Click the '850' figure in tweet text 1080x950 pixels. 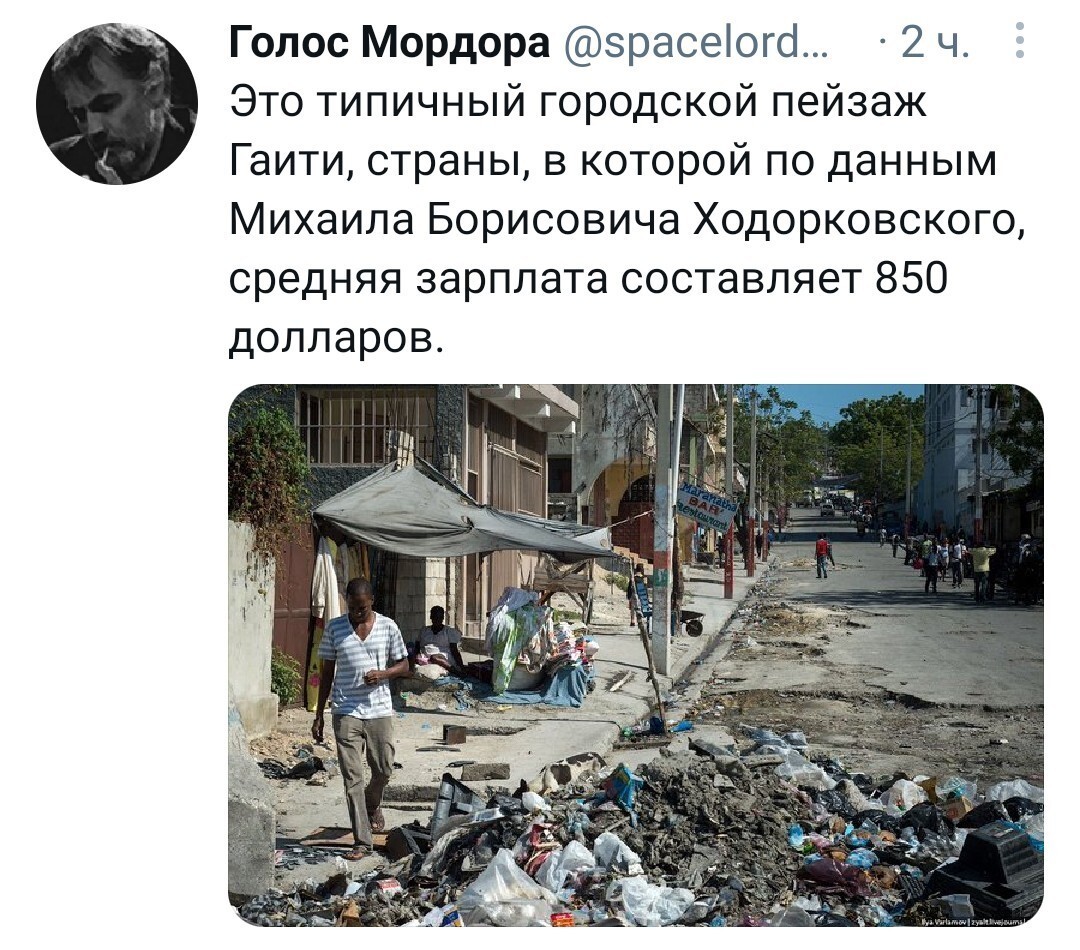pyautogui.click(x=912, y=279)
